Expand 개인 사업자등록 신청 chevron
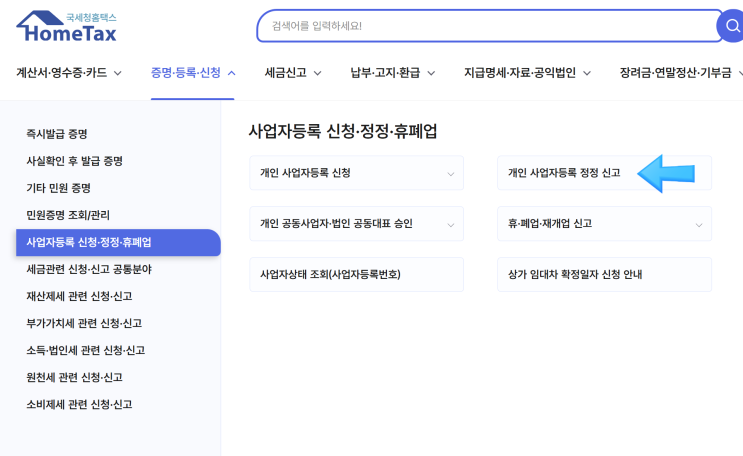The image size is (743, 456). click(450, 174)
